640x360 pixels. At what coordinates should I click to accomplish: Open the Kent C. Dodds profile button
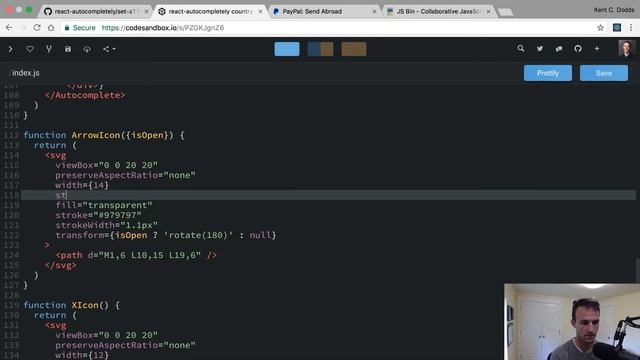coord(613,10)
